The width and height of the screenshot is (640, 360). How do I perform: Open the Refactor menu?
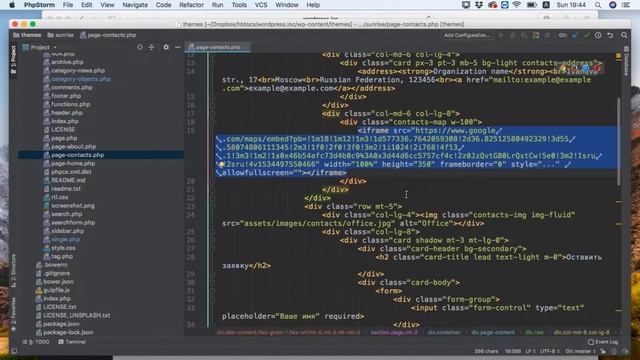[191, 5]
